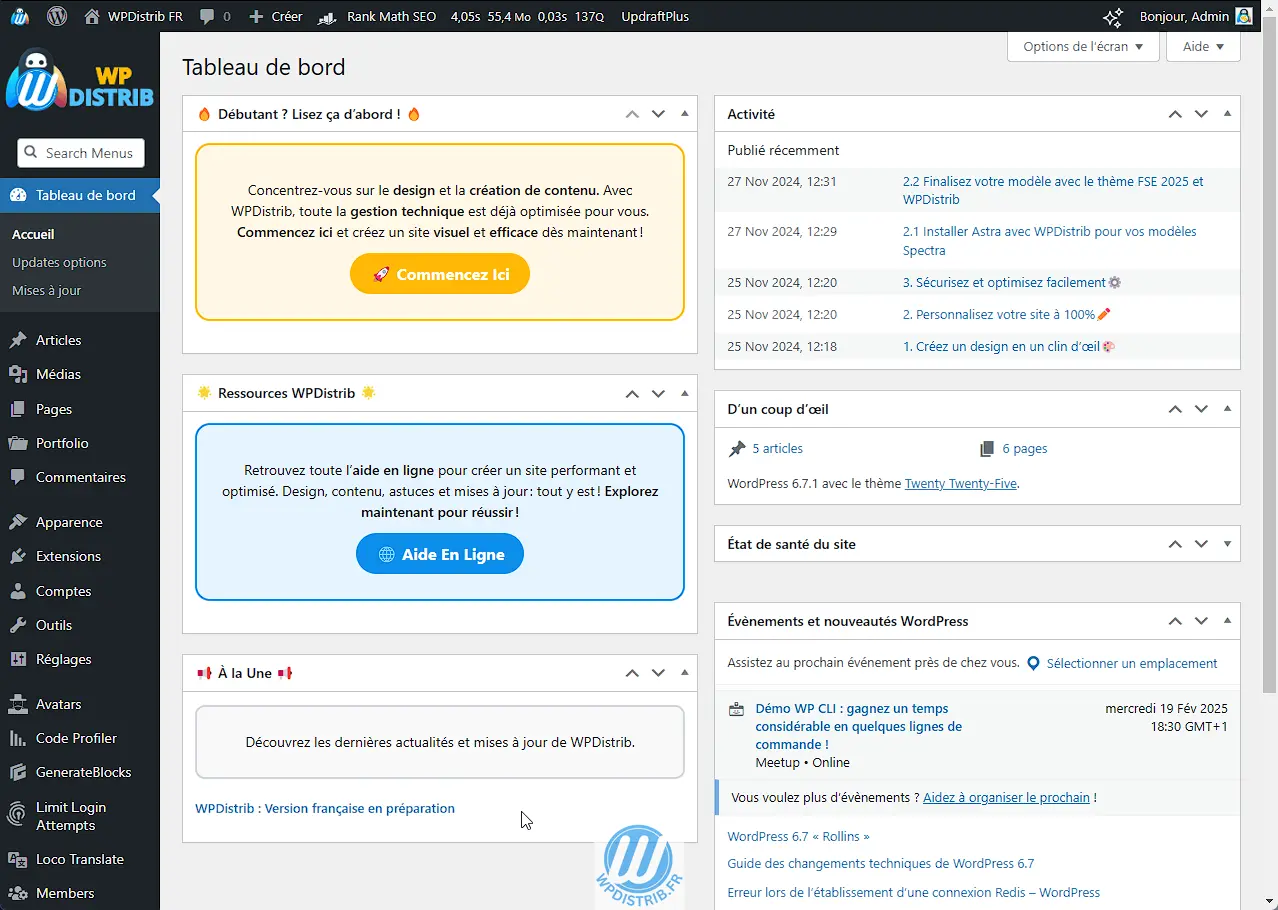Click the Admin avatar picture
Viewport: 1278px width, 910px height.
coord(1244,16)
